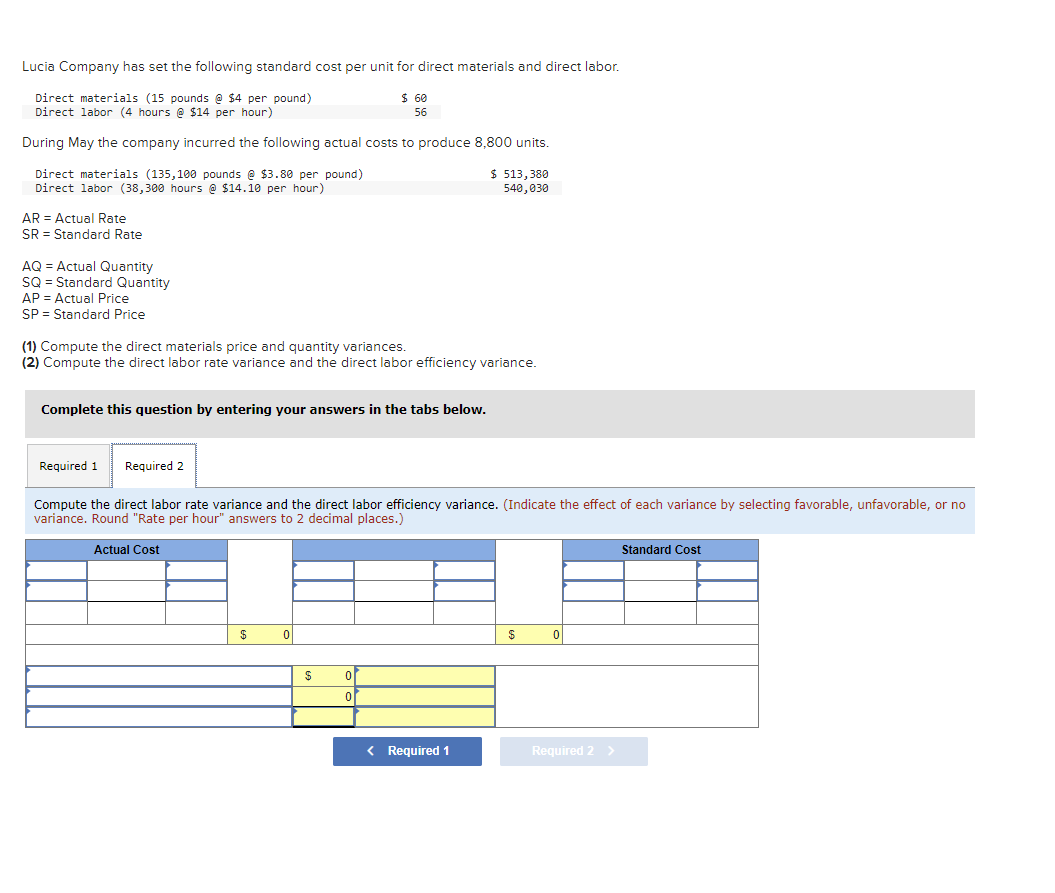Click the Required 2 navigation button
Image resolution: width=1055 pixels, height=893 pixels.
[x=573, y=751]
